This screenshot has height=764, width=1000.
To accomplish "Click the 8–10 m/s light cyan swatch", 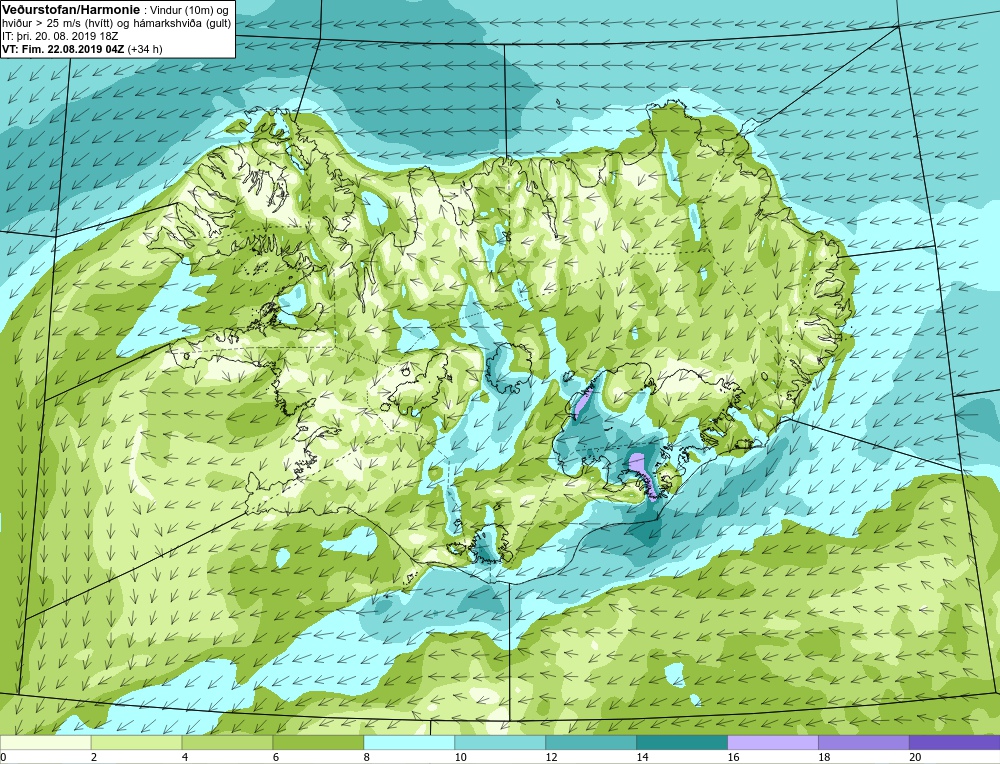I will coord(409,742).
